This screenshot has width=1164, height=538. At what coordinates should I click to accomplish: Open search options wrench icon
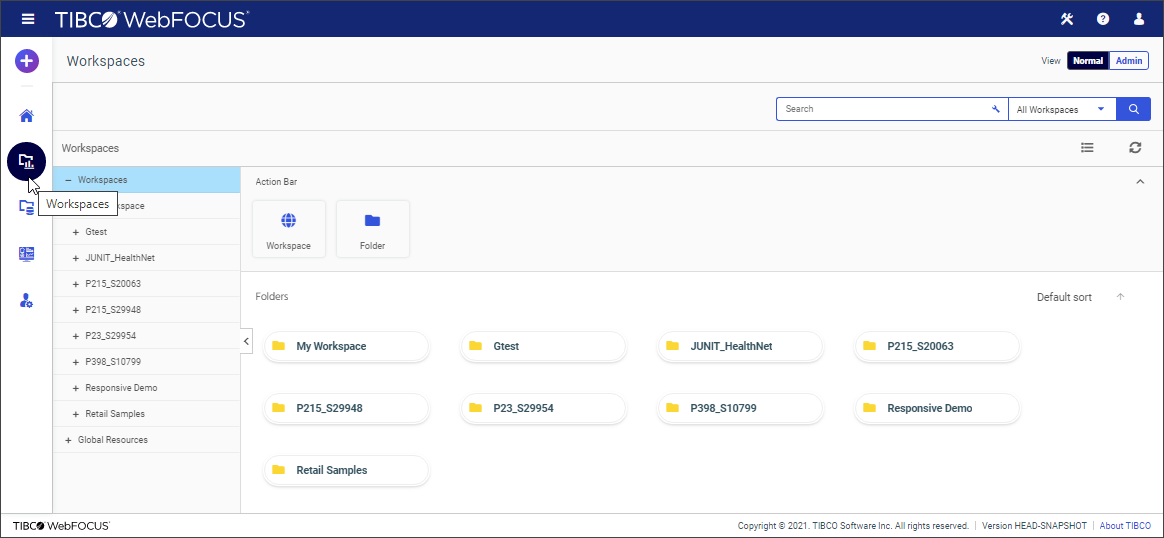[x=996, y=109]
